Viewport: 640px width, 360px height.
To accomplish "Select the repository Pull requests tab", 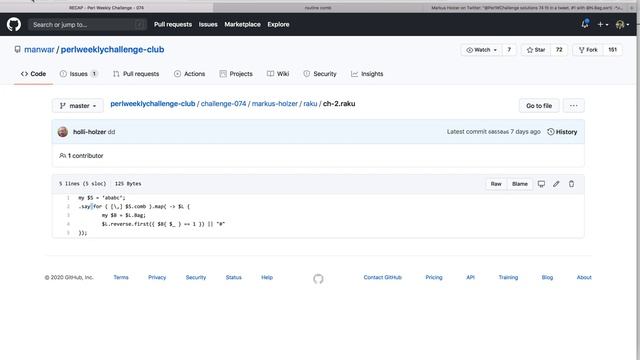I will (136, 74).
